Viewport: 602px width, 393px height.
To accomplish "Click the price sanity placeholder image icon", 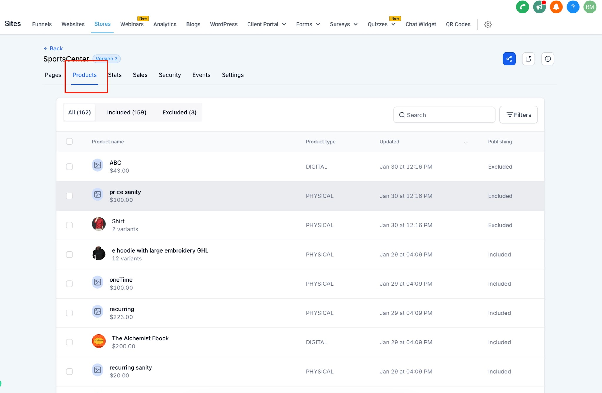I will (x=98, y=195).
